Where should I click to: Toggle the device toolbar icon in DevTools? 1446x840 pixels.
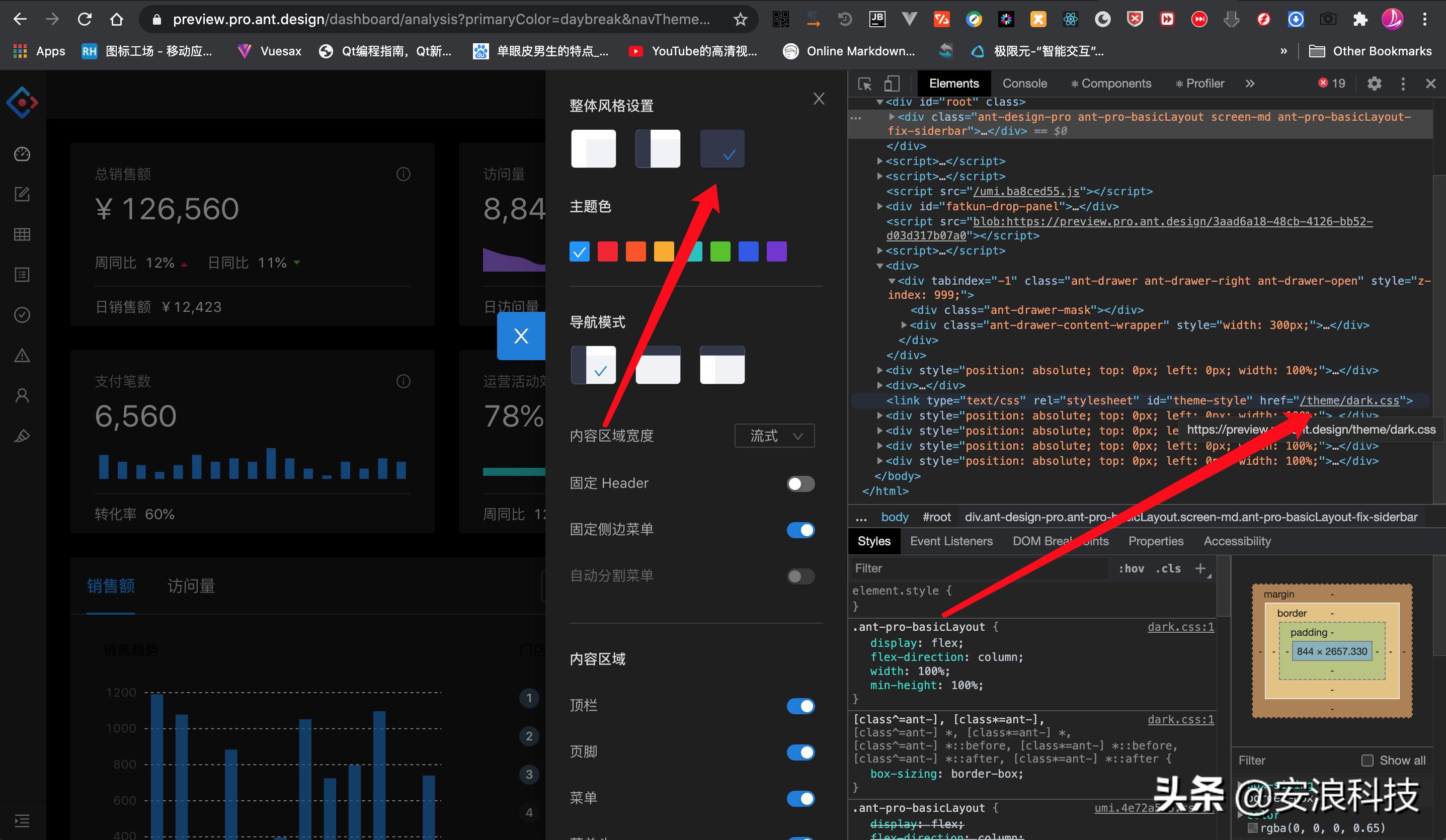[891, 84]
